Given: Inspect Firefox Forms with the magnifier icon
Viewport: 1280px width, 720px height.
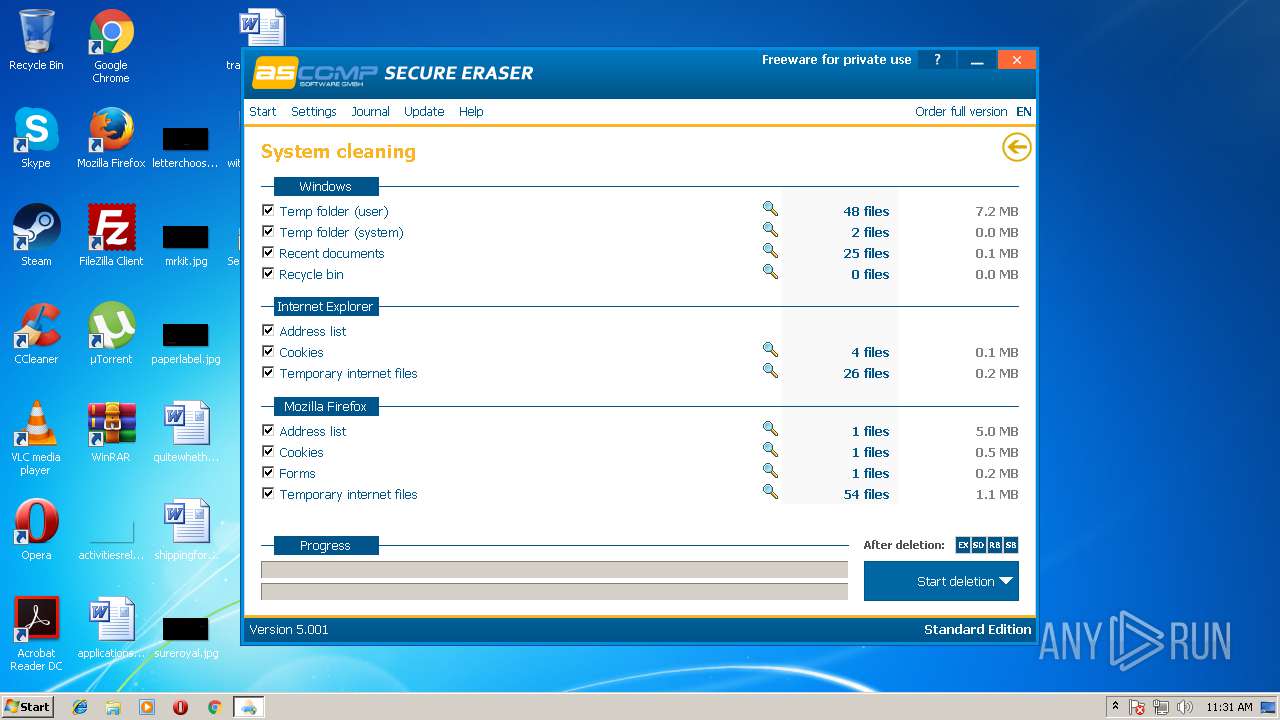Looking at the screenshot, I should click(x=770, y=471).
